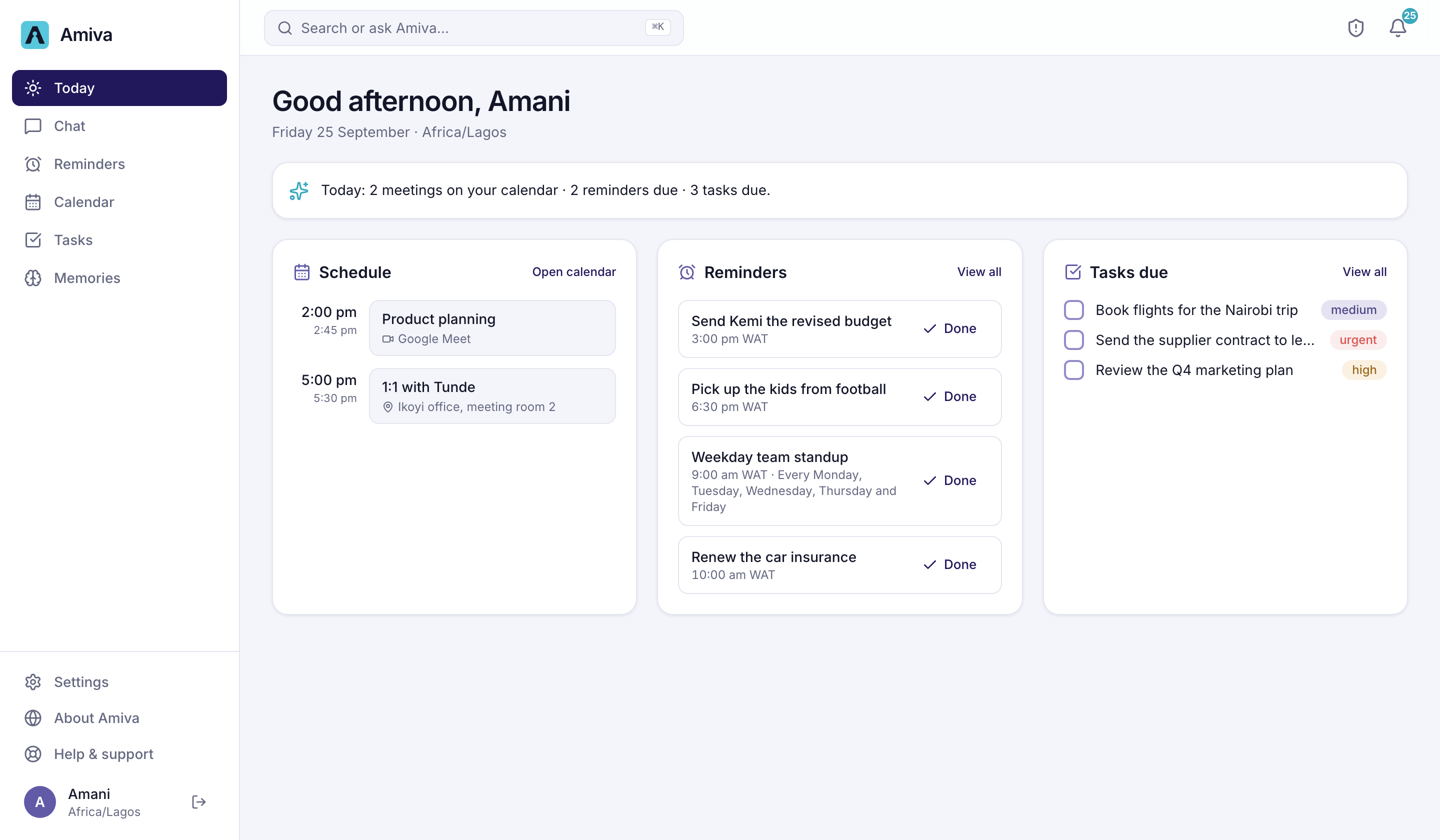
Task: Open the Chat page
Action: click(x=119, y=125)
